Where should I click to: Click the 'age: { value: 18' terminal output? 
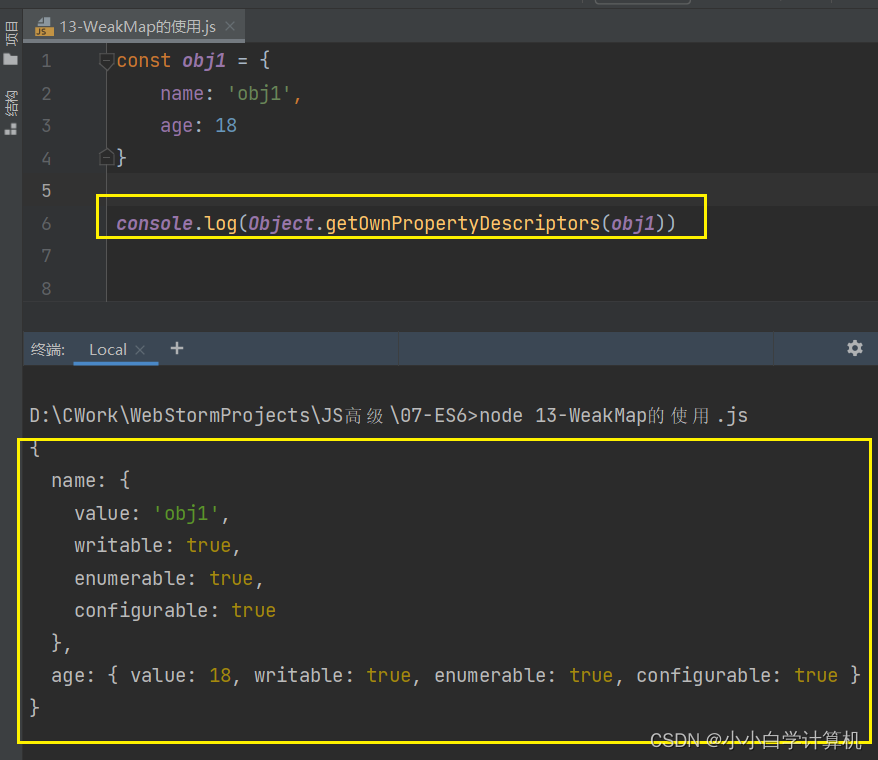pos(141,675)
